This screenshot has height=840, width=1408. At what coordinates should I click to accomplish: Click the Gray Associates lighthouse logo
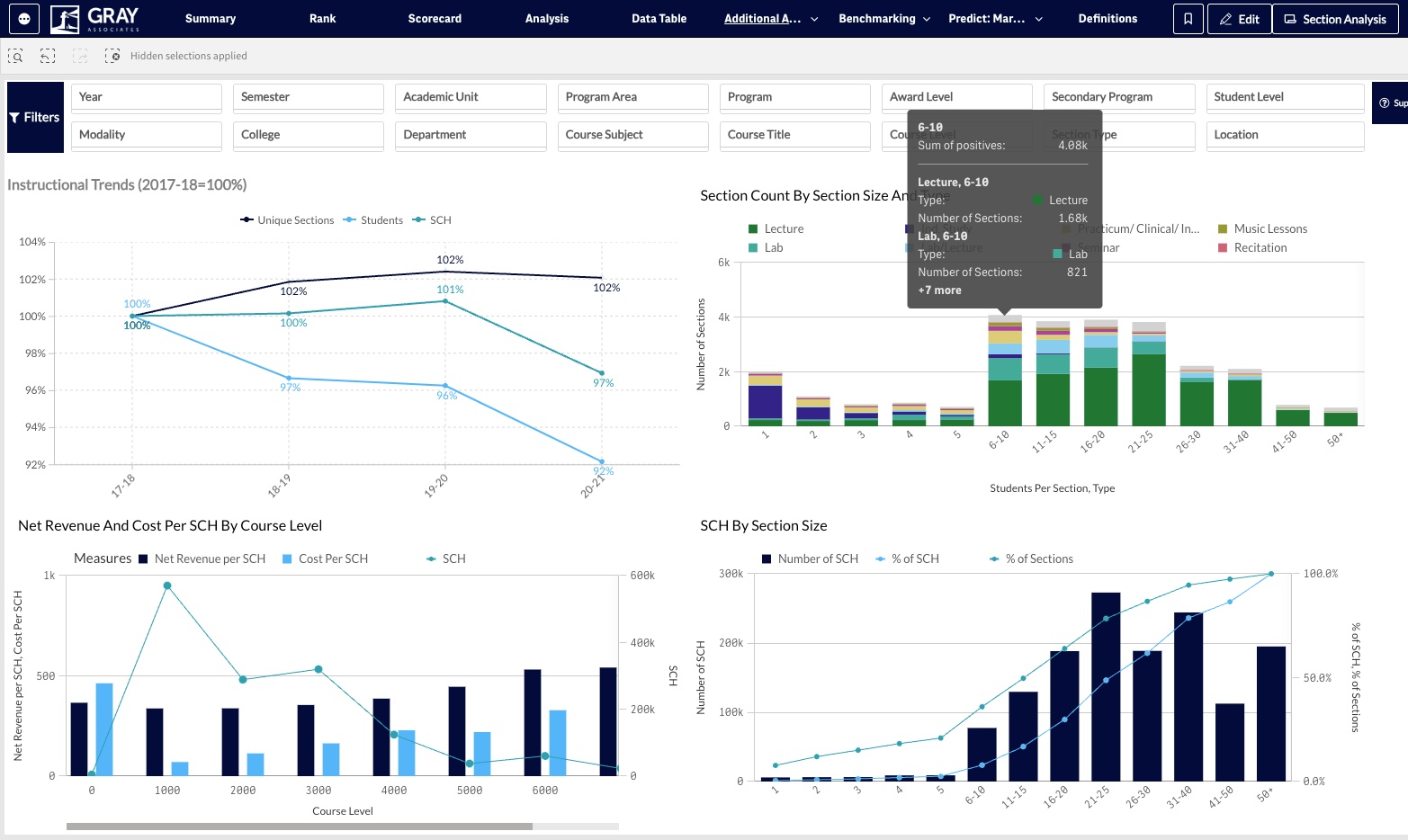point(95,19)
